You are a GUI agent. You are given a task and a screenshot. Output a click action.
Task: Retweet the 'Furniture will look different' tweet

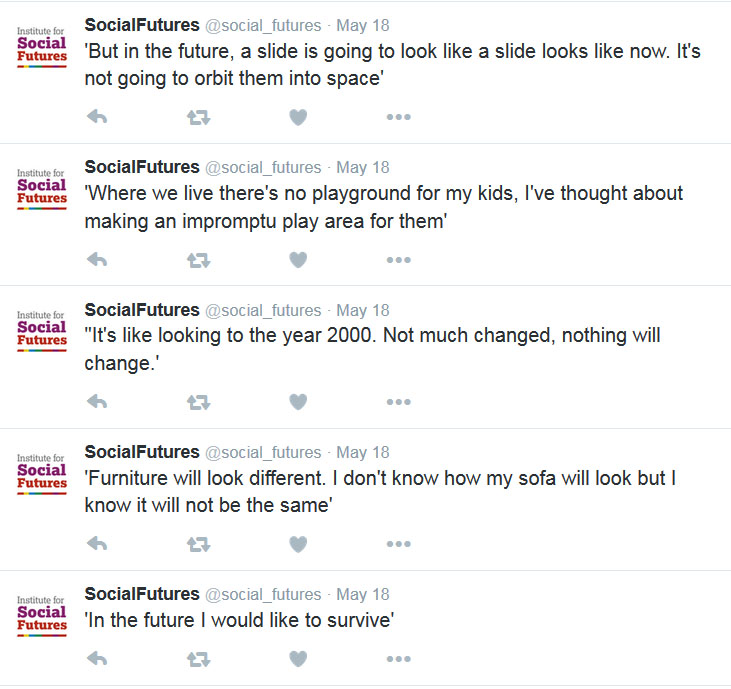tap(198, 544)
